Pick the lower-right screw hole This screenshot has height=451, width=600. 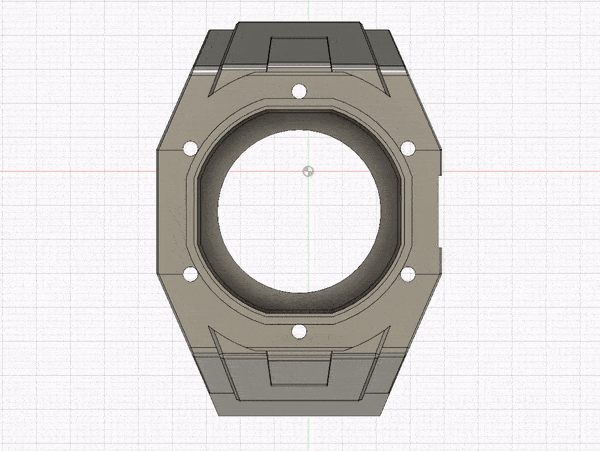tap(407, 274)
